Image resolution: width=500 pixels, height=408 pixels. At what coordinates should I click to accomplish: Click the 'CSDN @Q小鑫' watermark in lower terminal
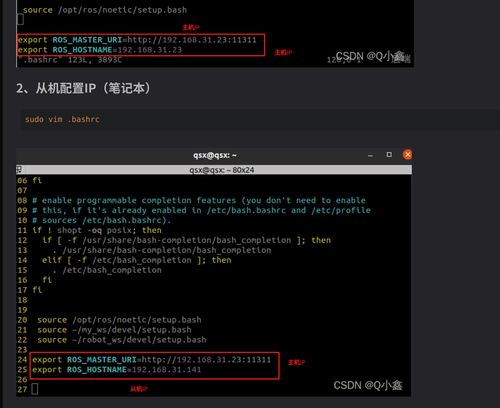pos(368,385)
